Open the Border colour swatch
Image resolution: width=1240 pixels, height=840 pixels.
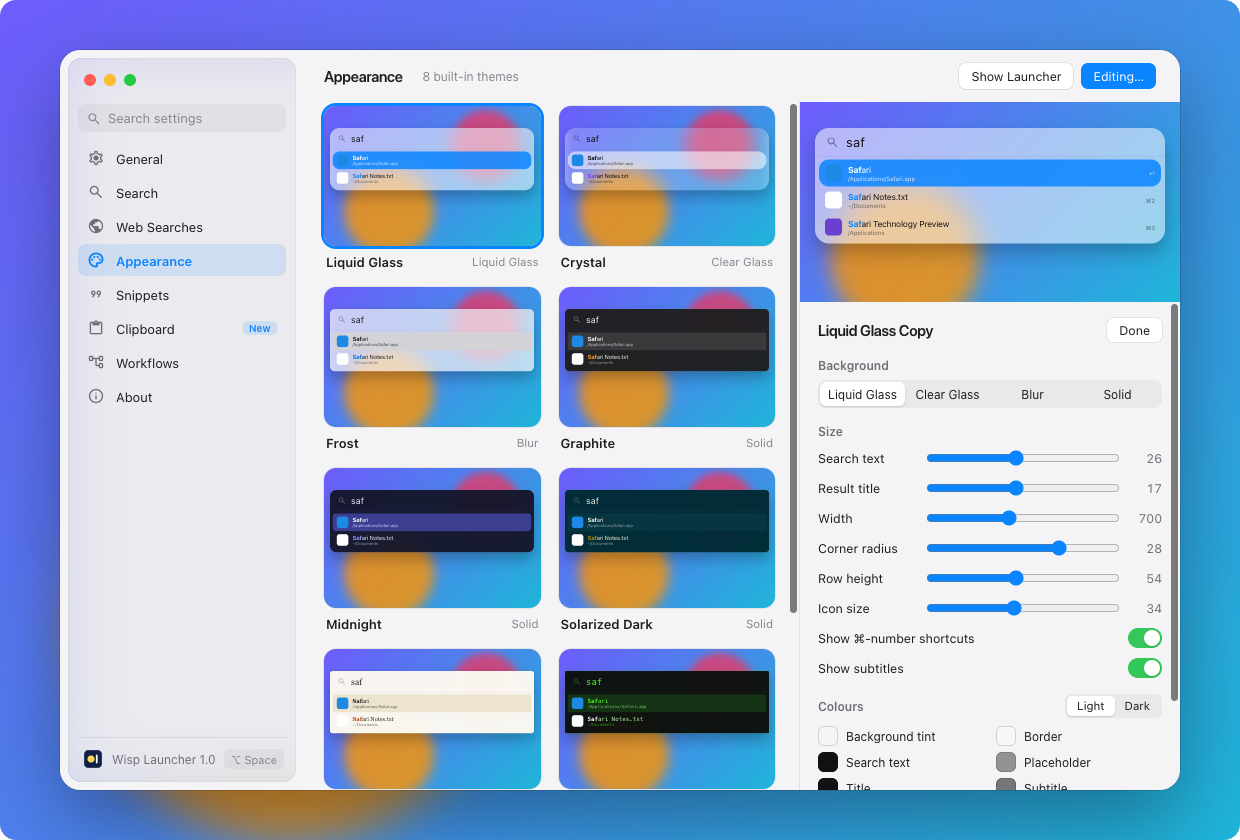tap(1006, 736)
